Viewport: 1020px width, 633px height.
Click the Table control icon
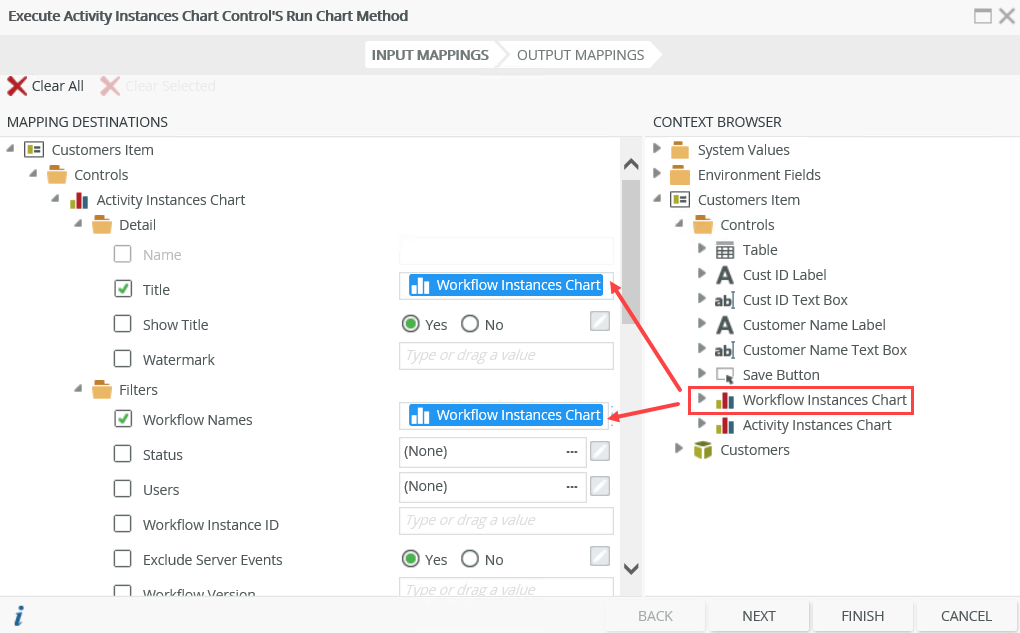(x=725, y=250)
